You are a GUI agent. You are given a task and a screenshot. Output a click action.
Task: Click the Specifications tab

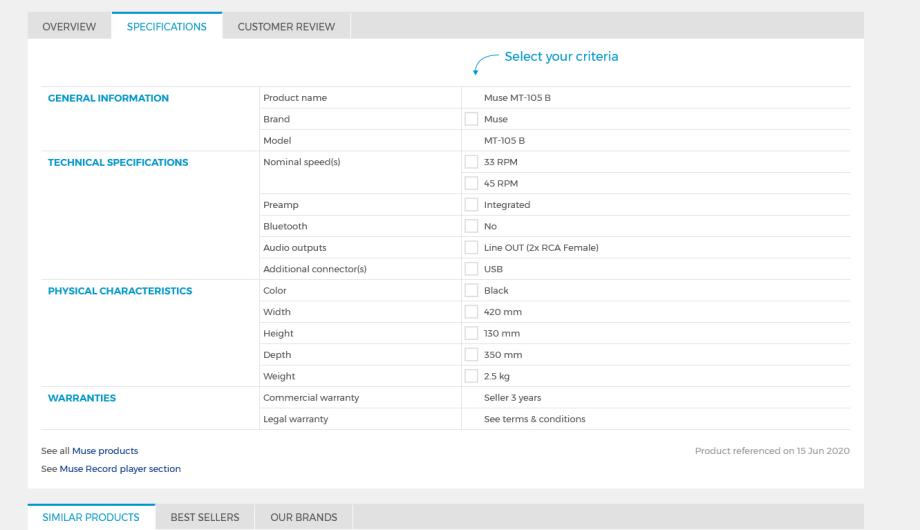click(166, 26)
